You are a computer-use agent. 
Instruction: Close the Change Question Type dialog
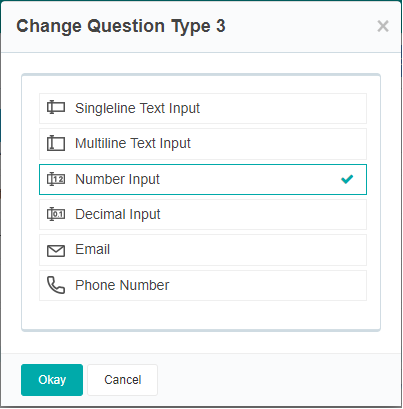pos(383,26)
